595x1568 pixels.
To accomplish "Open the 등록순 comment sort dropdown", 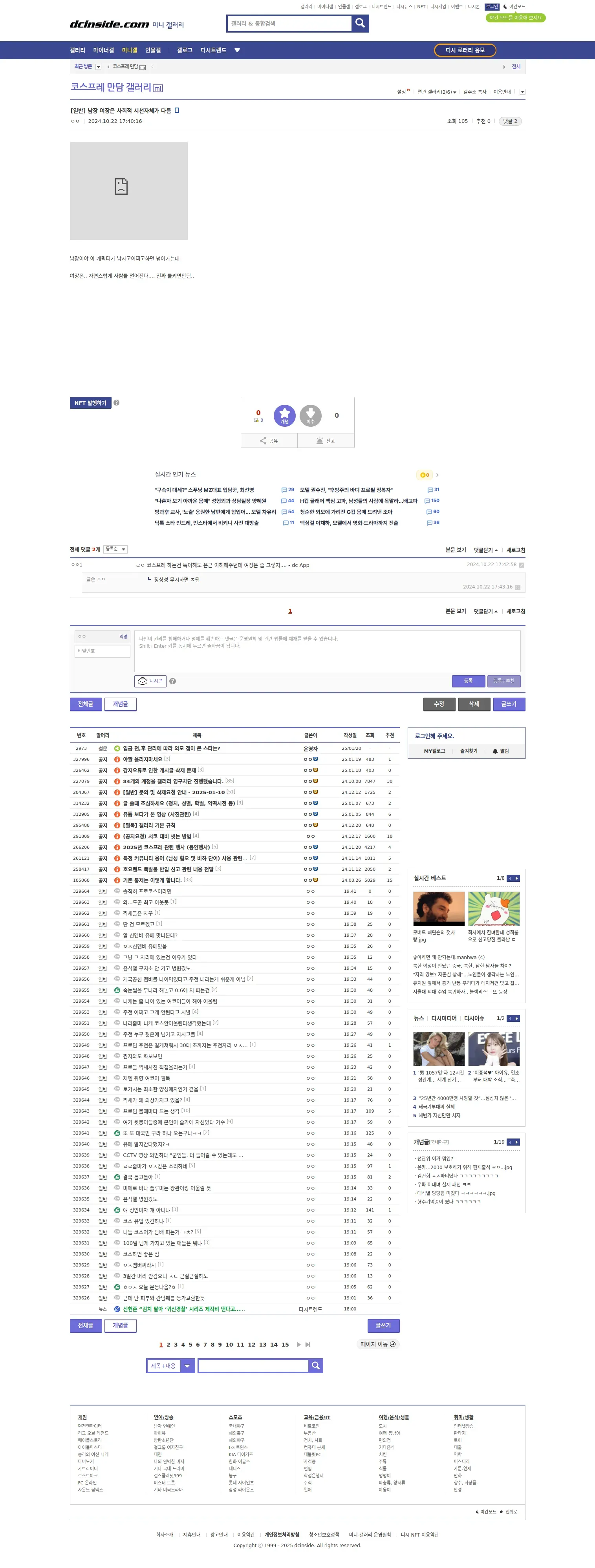I will coord(115,549).
